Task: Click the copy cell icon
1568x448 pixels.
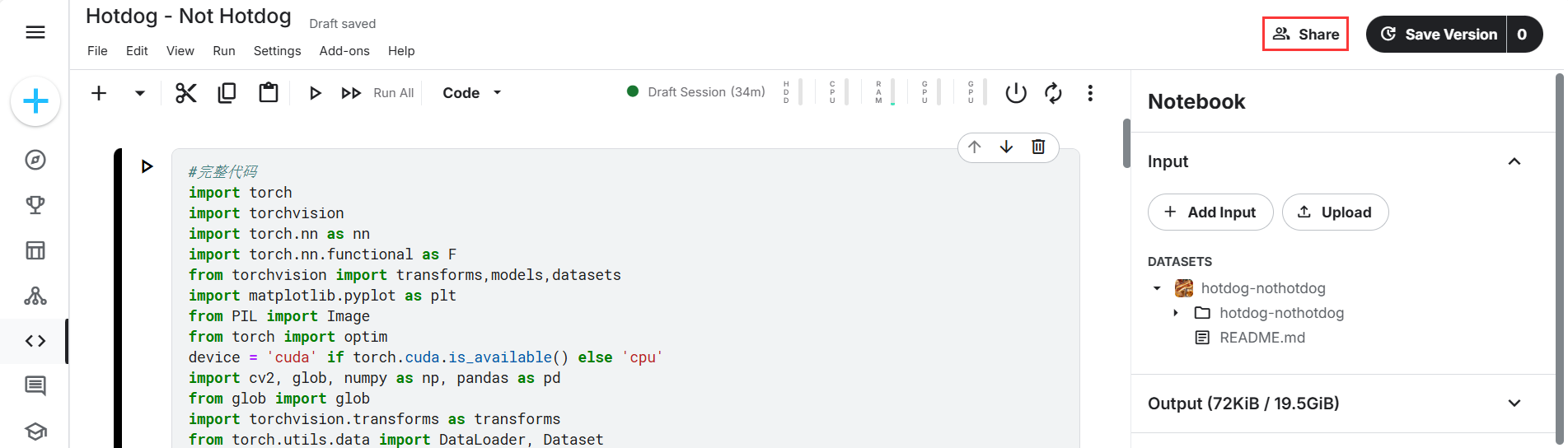Action: 227,93
